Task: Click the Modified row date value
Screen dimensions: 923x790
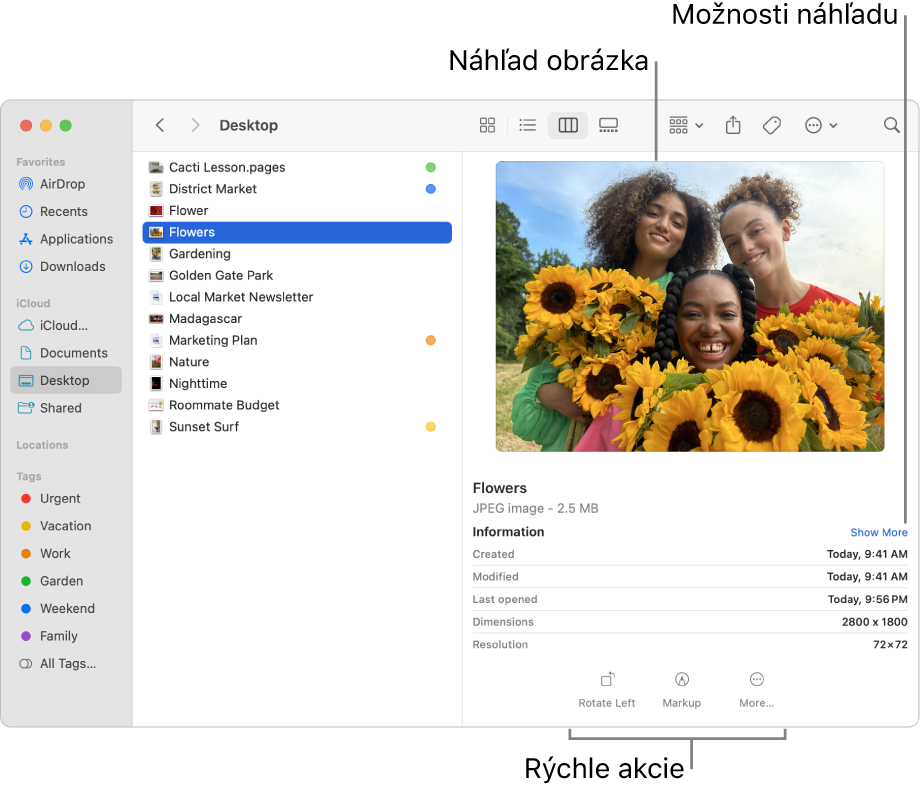Action: click(866, 577)
